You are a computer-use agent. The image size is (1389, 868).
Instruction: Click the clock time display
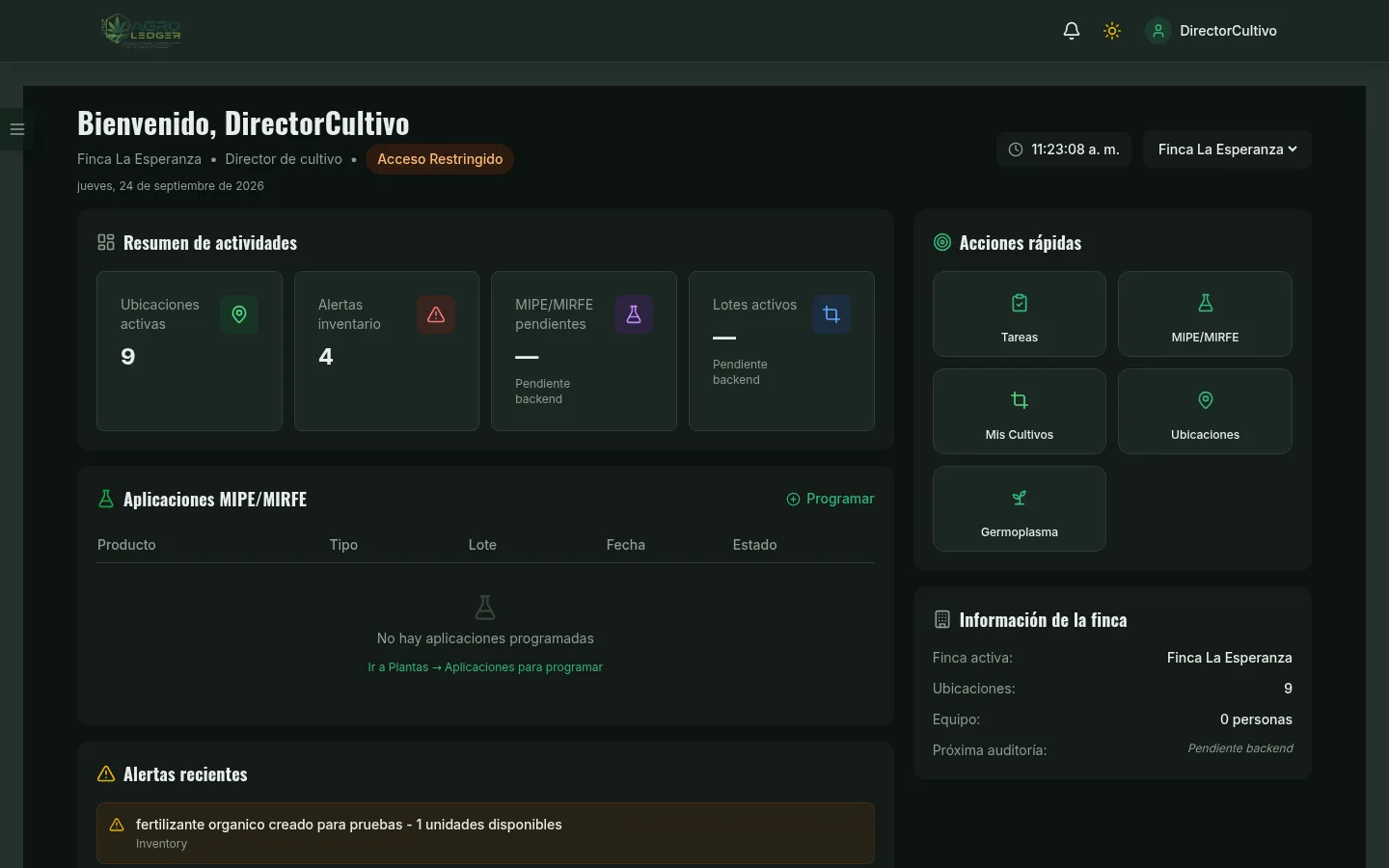[1064, 149]
